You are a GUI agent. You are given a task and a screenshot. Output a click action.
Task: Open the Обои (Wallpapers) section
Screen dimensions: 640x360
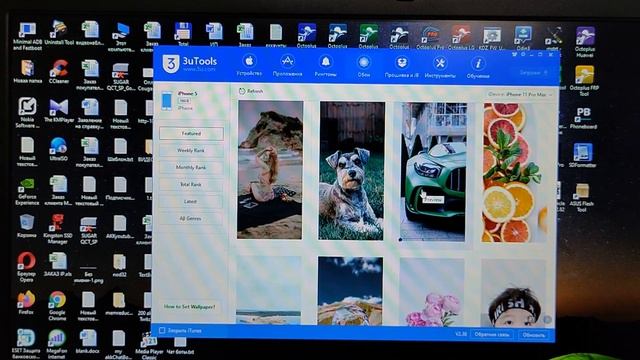tap(363, 67)
